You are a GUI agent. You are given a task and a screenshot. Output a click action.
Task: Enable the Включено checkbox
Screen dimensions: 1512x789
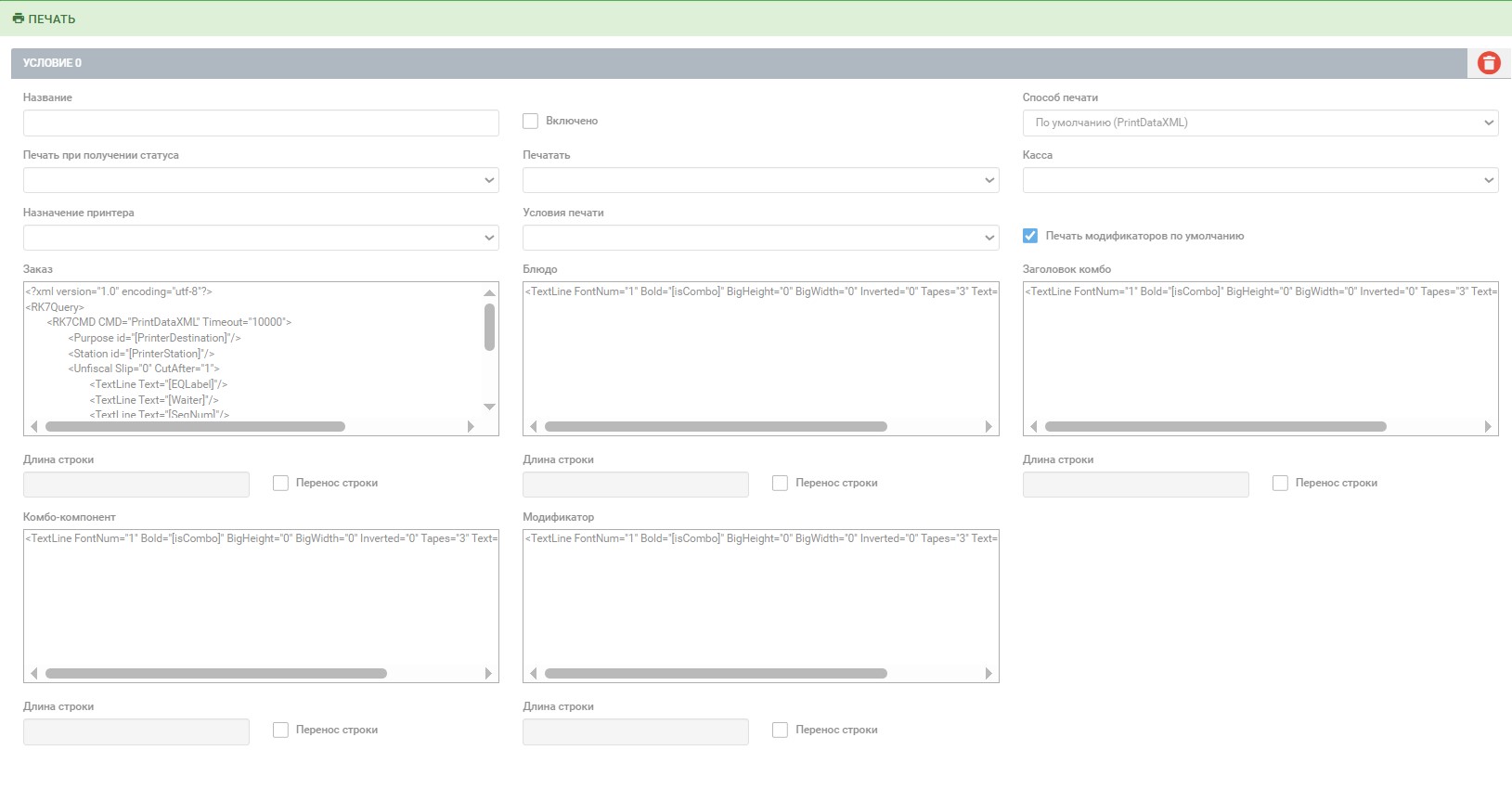531,121
